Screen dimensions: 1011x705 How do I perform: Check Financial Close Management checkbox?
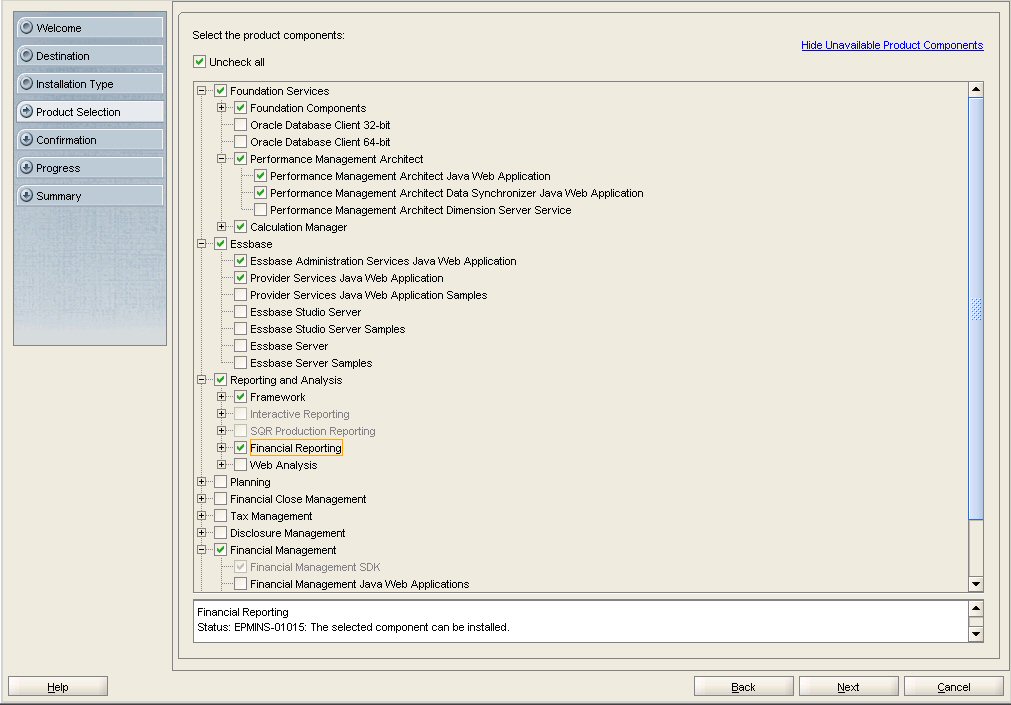[221, 499]
